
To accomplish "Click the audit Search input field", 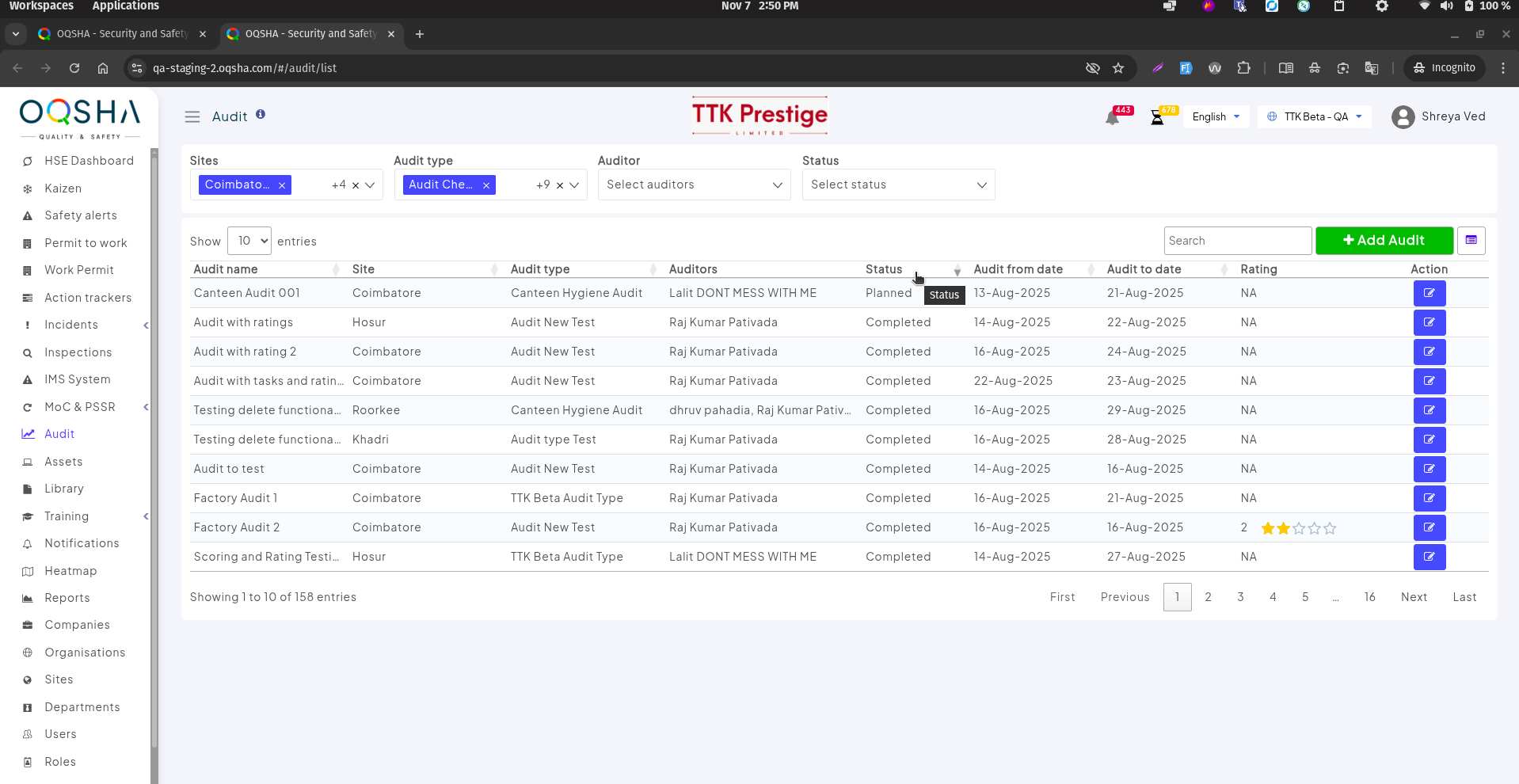I will point(1237,241).
